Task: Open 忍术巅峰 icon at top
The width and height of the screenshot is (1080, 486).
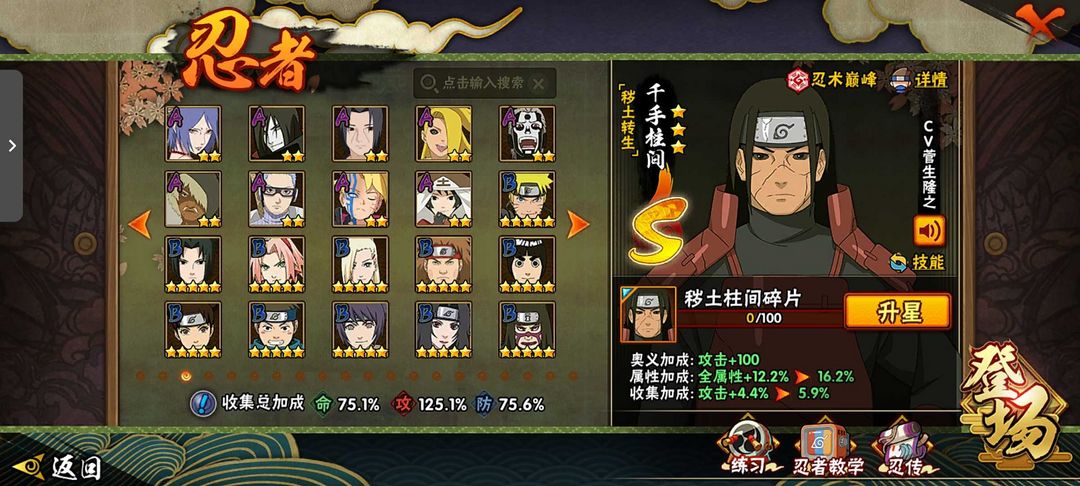Action: click(x=832, y=80)
